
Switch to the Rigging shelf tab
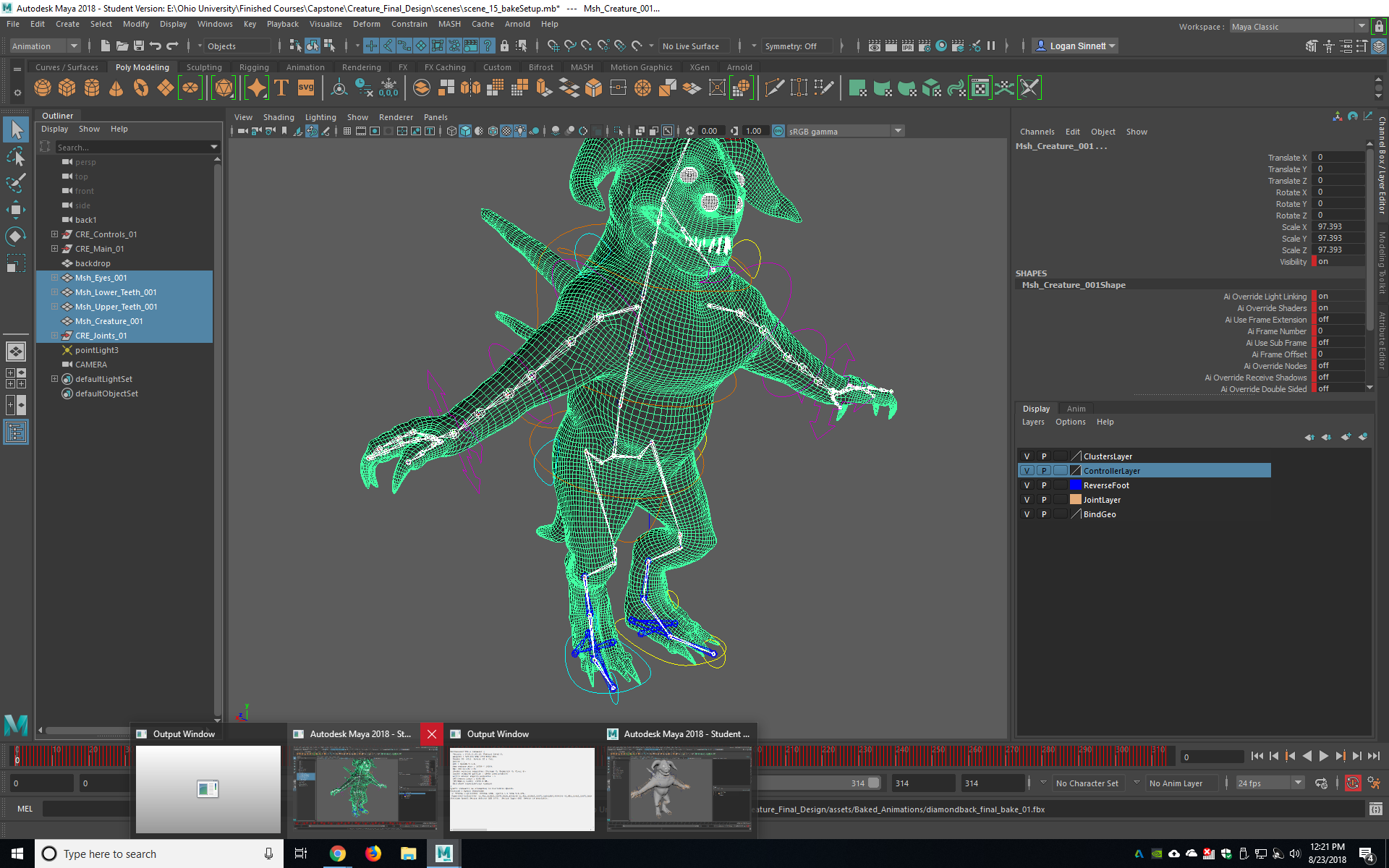tap(254, 67)
